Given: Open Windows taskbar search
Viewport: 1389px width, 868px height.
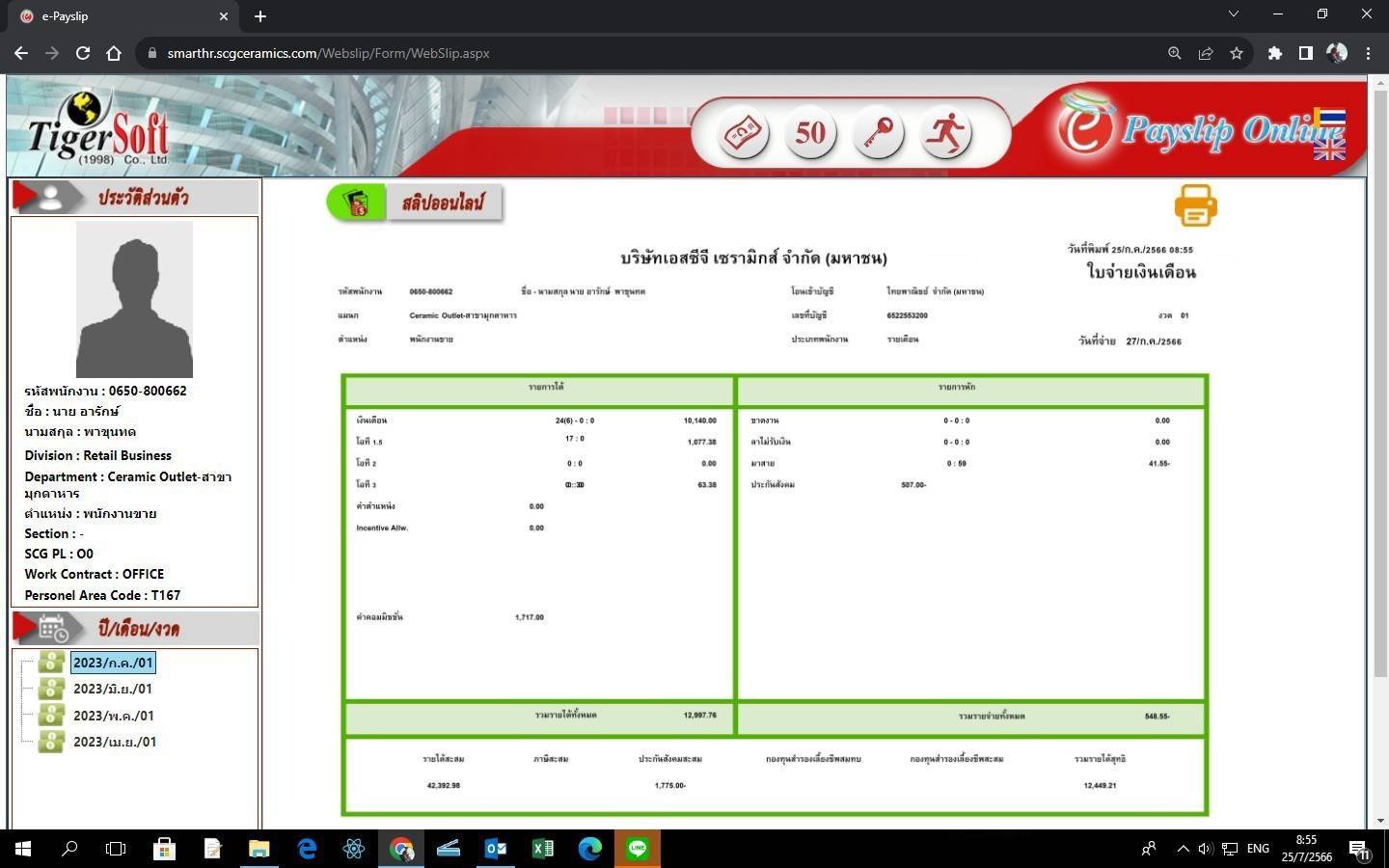Looking at the screenshot, I should click(69, 849).
